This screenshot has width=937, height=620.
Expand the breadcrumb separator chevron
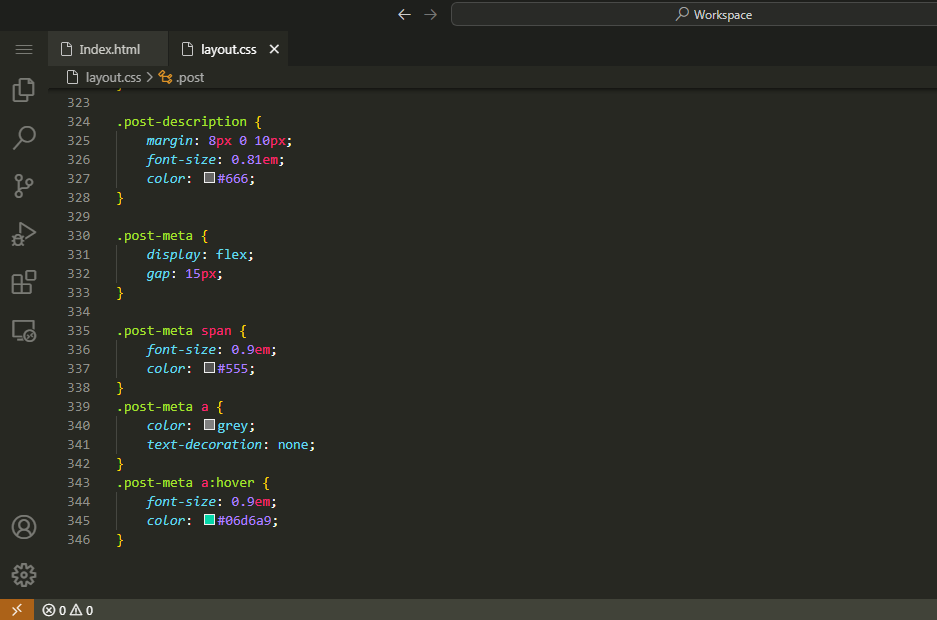click(x=150, y=77)
